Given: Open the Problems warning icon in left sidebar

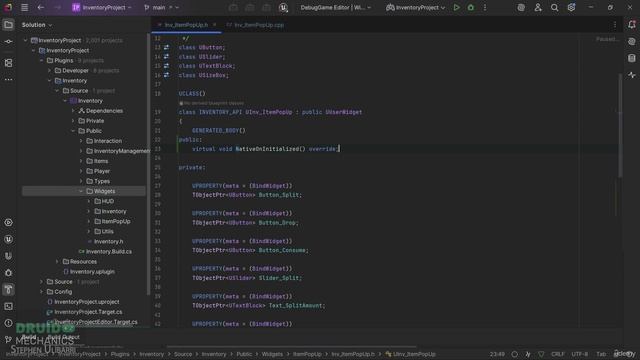Looking at the screenshot, I should tap(8, 323).
